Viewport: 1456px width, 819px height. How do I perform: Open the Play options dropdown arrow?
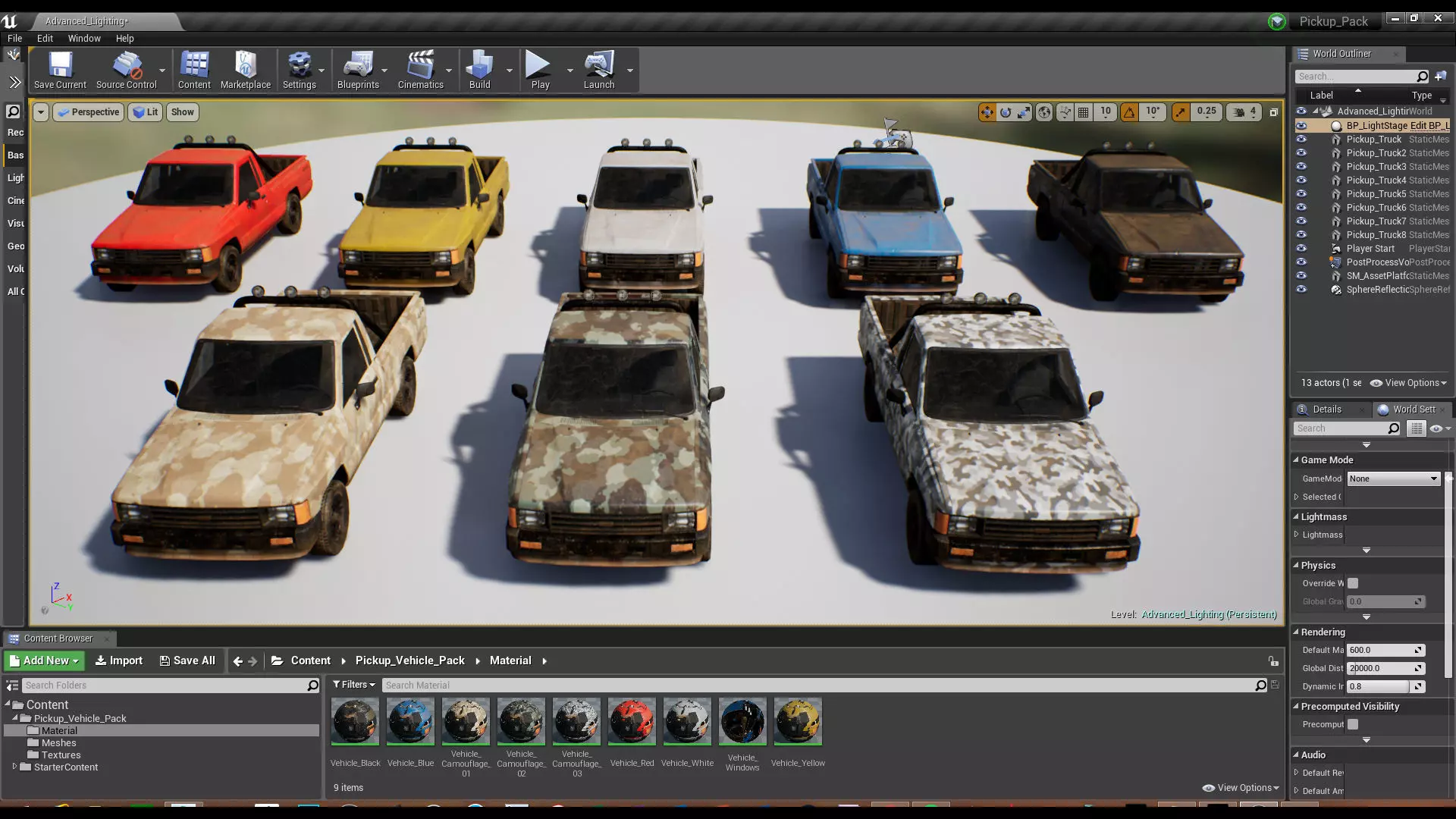click(570, 71)
